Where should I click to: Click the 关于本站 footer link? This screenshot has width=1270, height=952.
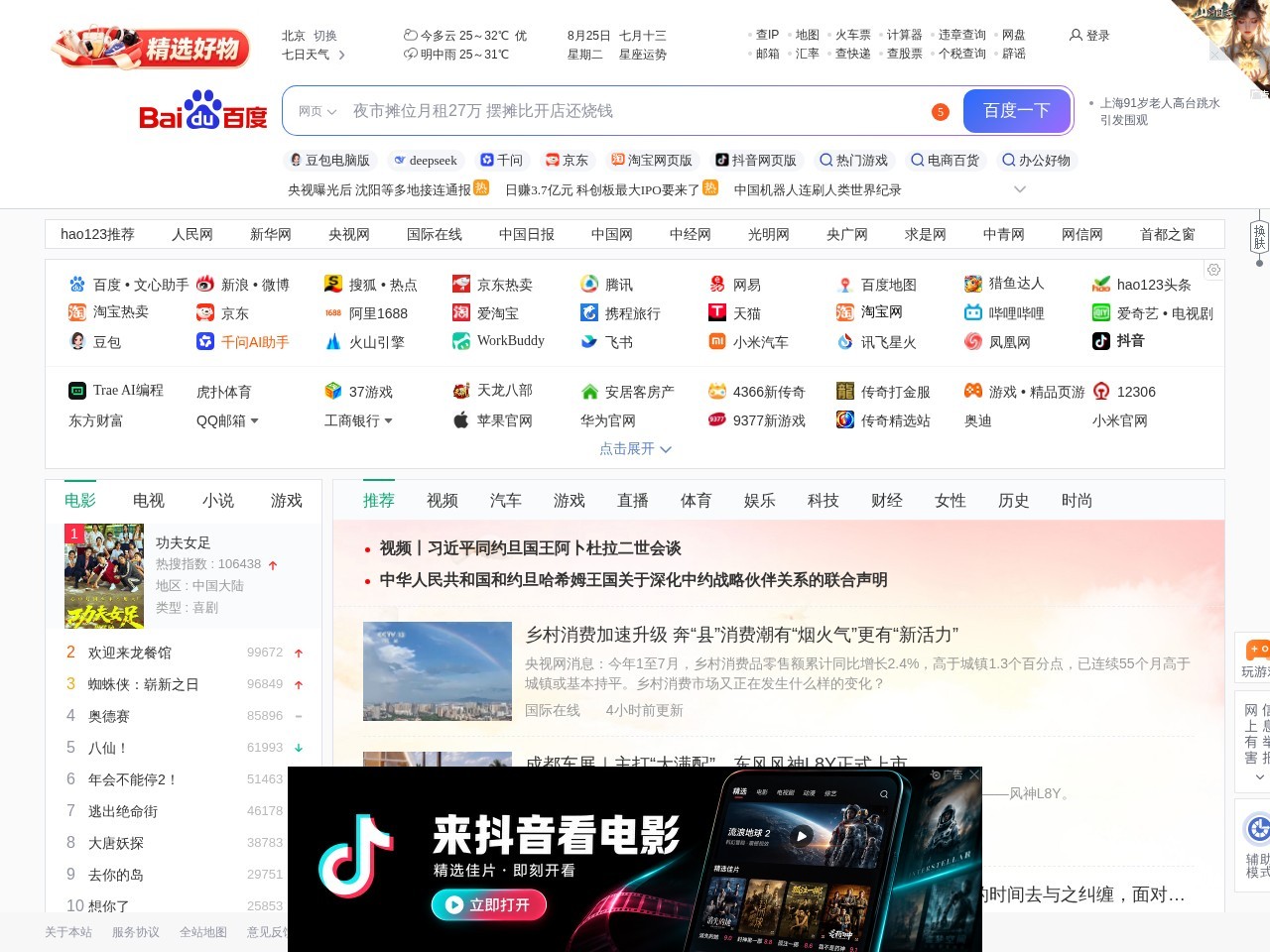pos(68,932)
